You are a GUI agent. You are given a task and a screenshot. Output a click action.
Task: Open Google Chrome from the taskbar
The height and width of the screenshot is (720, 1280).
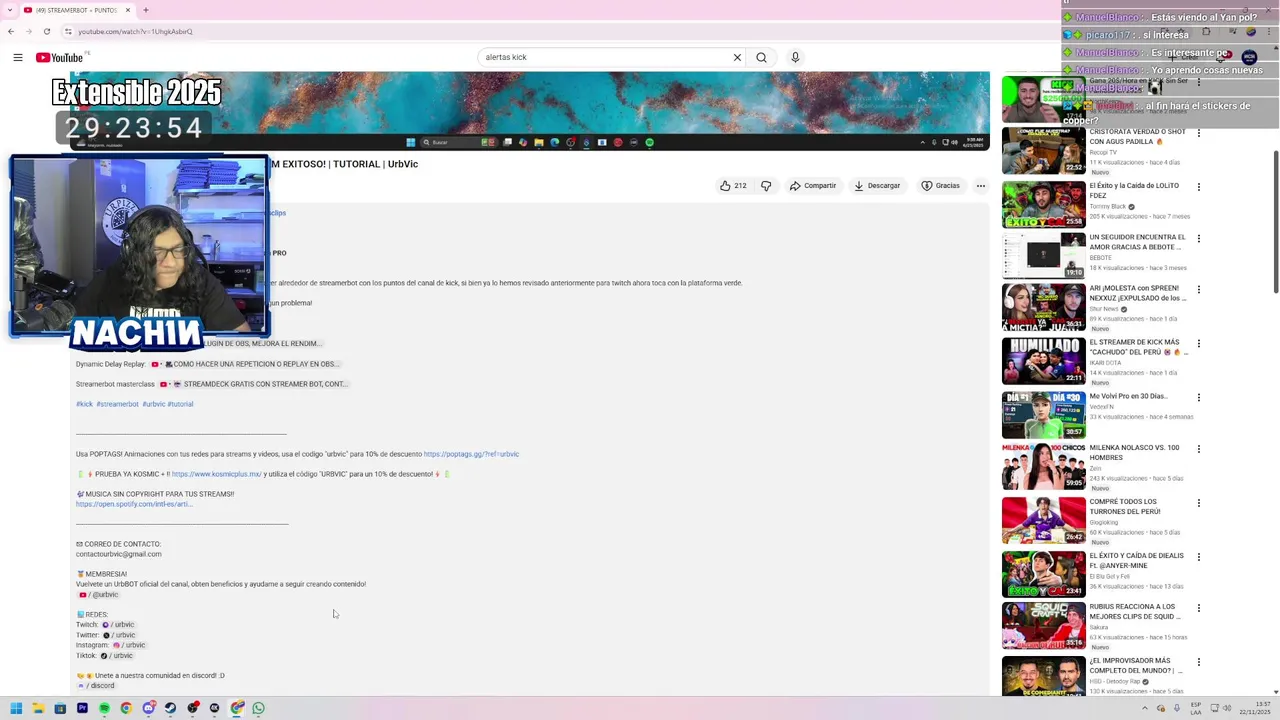(126, 708)
